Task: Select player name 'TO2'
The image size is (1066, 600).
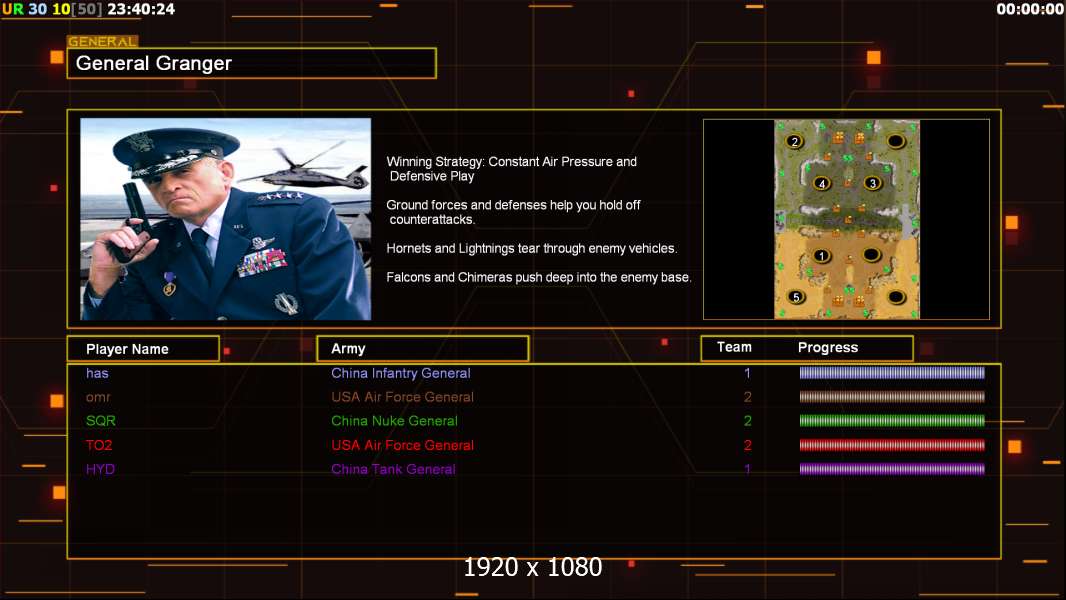Action: [x=99, y=445]
